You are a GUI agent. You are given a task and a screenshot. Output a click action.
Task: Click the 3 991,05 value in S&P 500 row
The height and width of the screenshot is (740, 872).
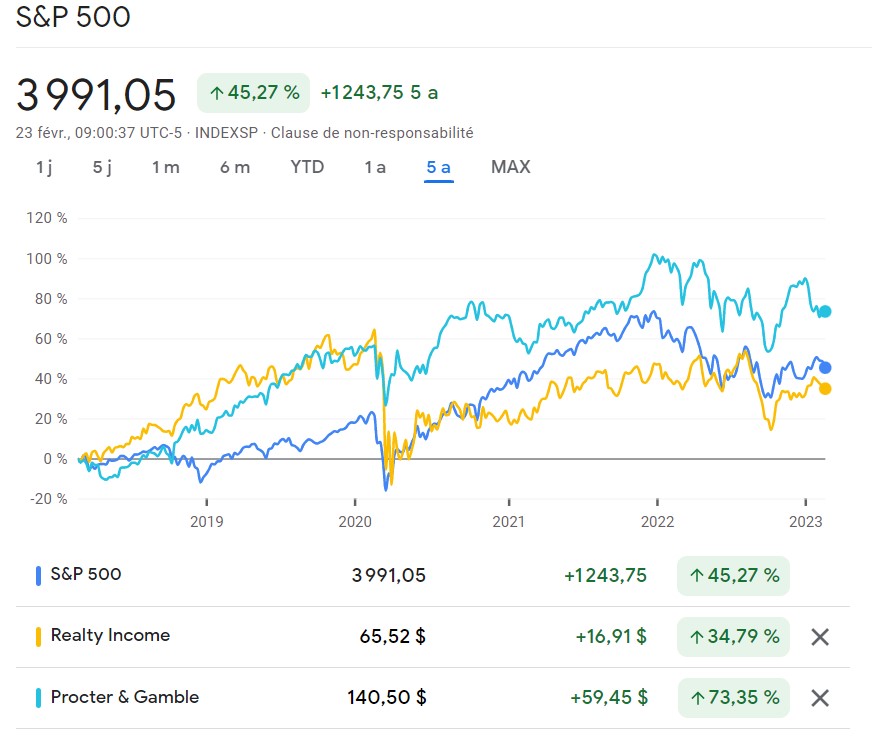pyautogui.click(x=388, y=575)
